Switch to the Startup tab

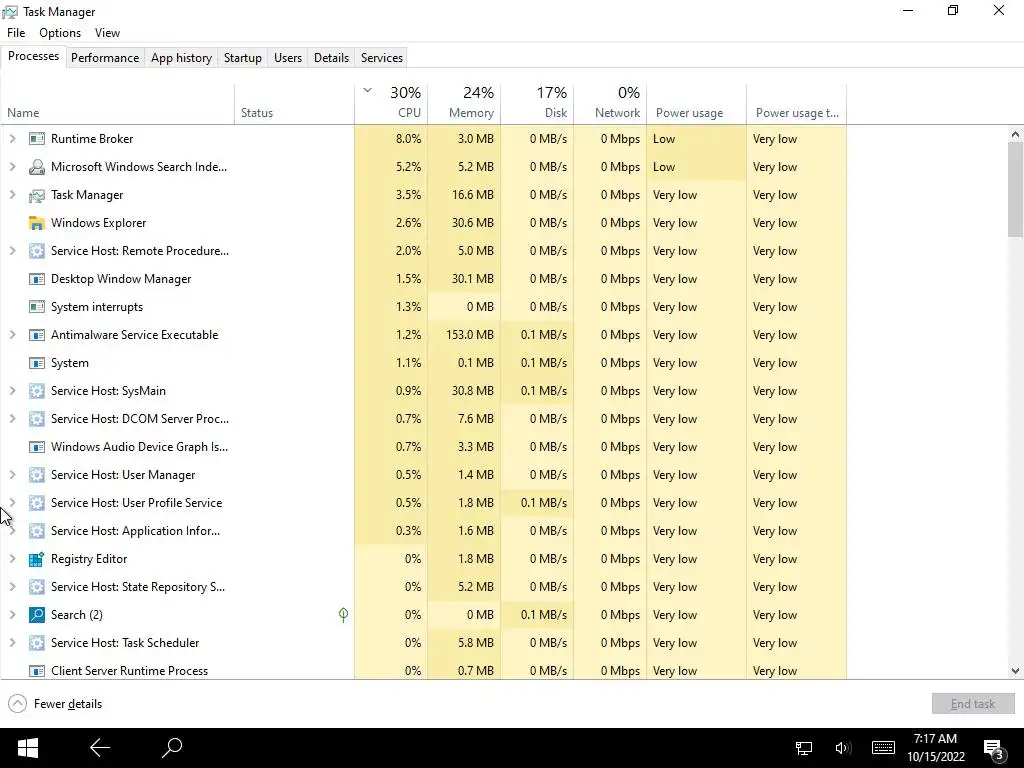[x=243, y=57]
